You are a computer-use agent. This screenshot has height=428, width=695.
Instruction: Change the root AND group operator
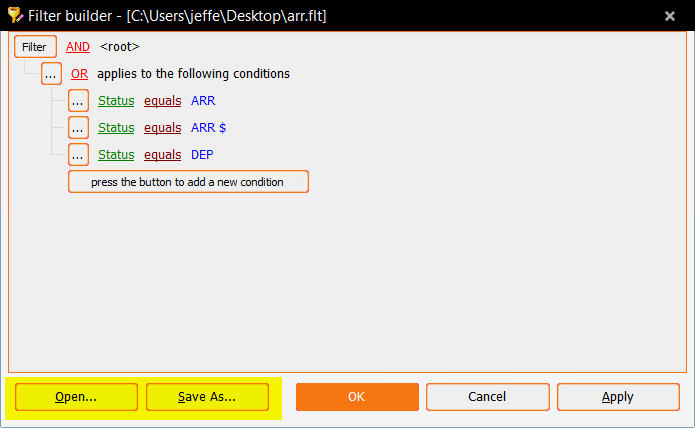78,47
